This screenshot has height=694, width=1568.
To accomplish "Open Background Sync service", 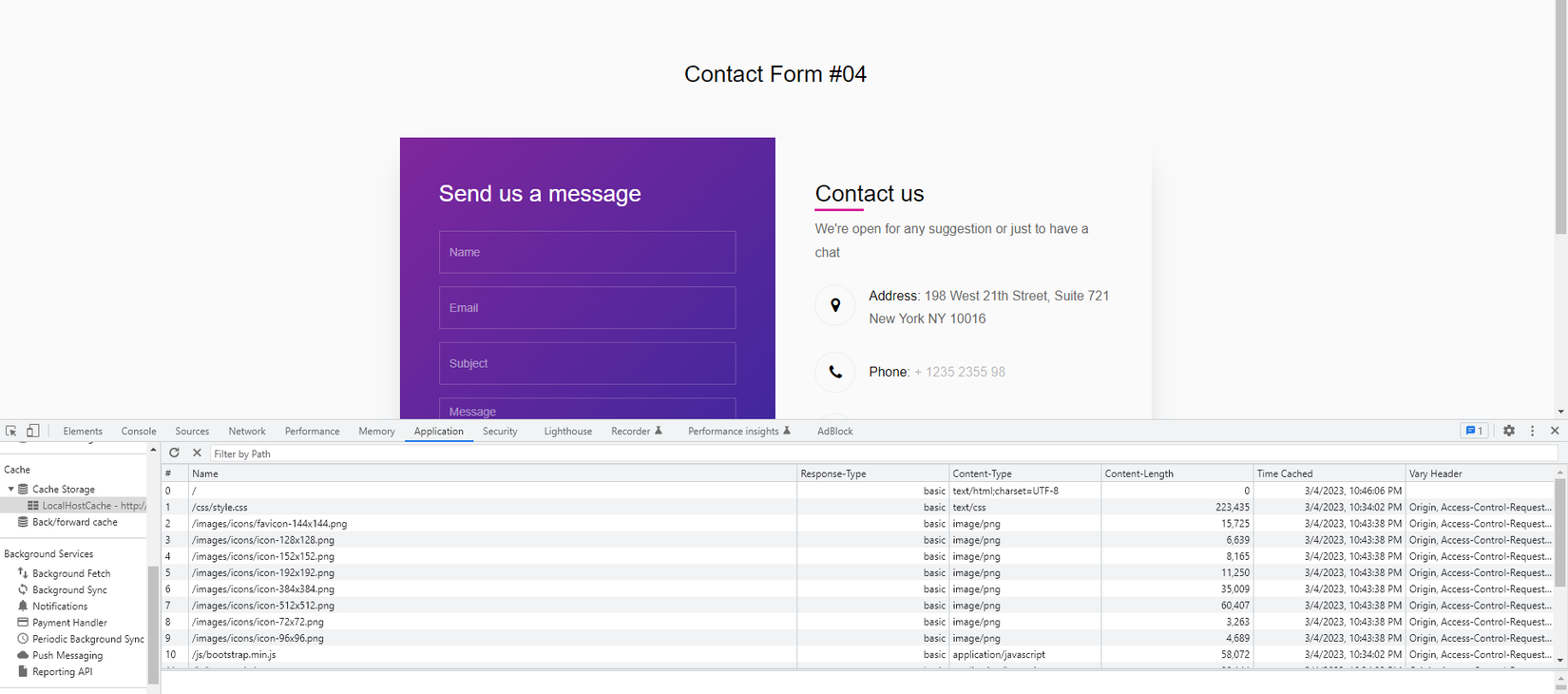I will coord(69,589).
